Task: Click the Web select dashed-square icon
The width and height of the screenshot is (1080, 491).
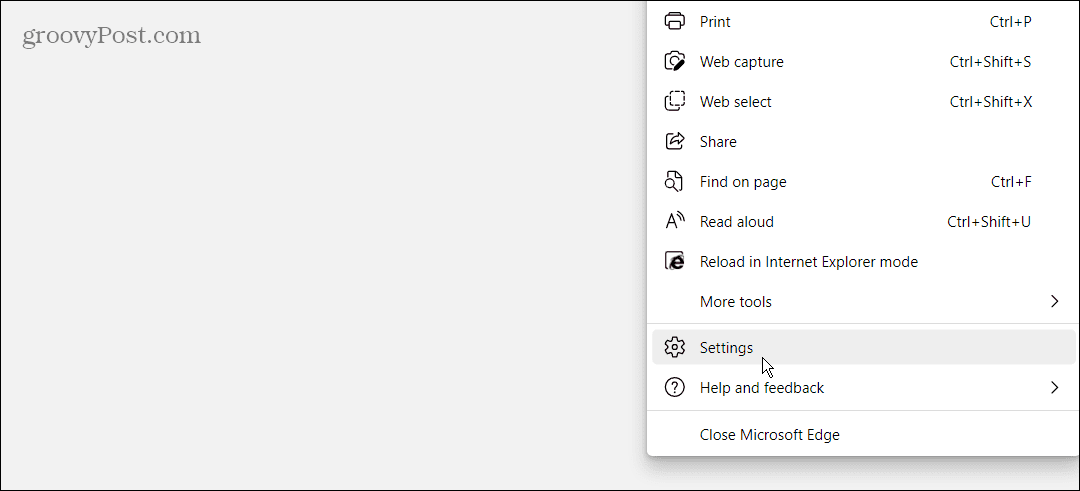Action: point(674,101)
